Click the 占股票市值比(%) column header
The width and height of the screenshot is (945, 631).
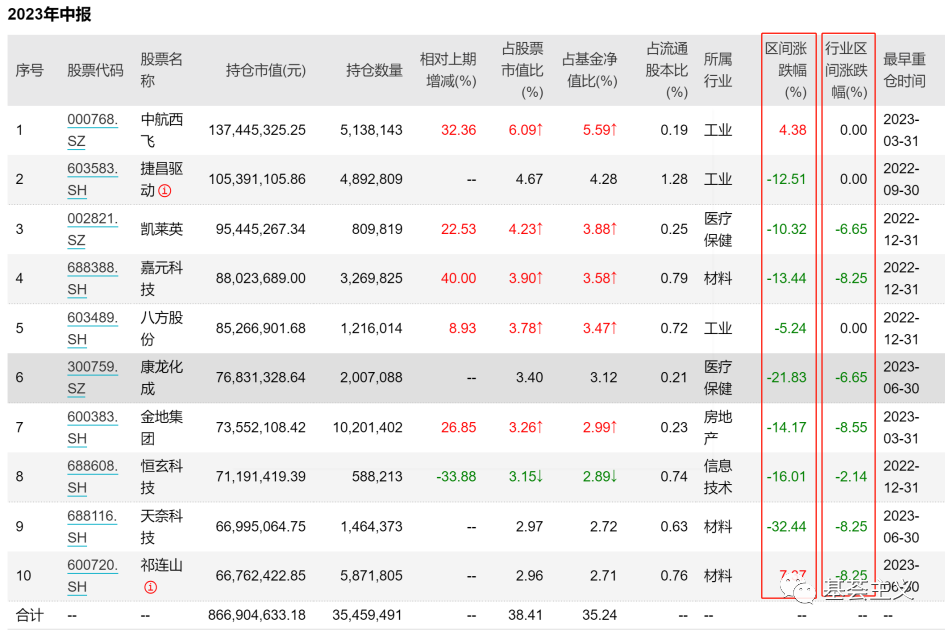(523, 71)
